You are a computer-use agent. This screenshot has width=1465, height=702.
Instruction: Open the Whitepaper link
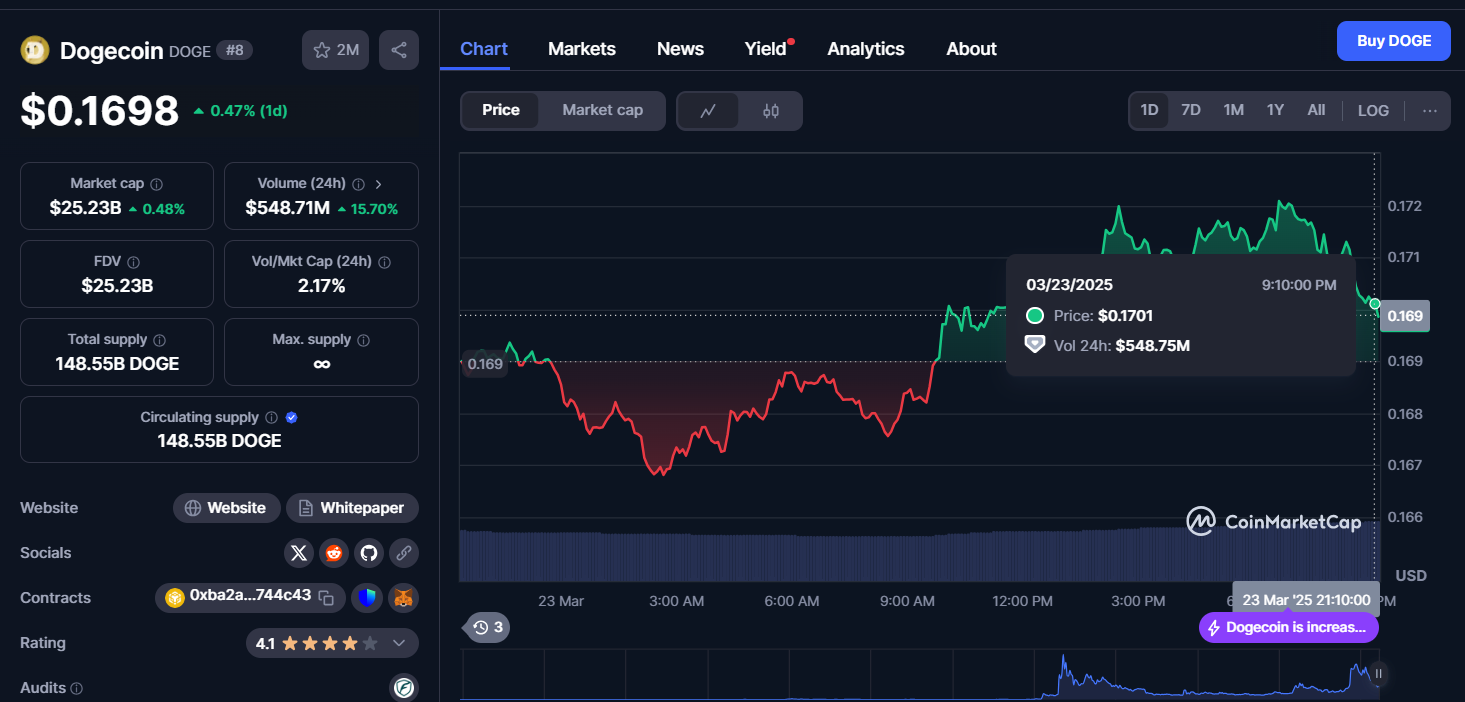(352, 508)
